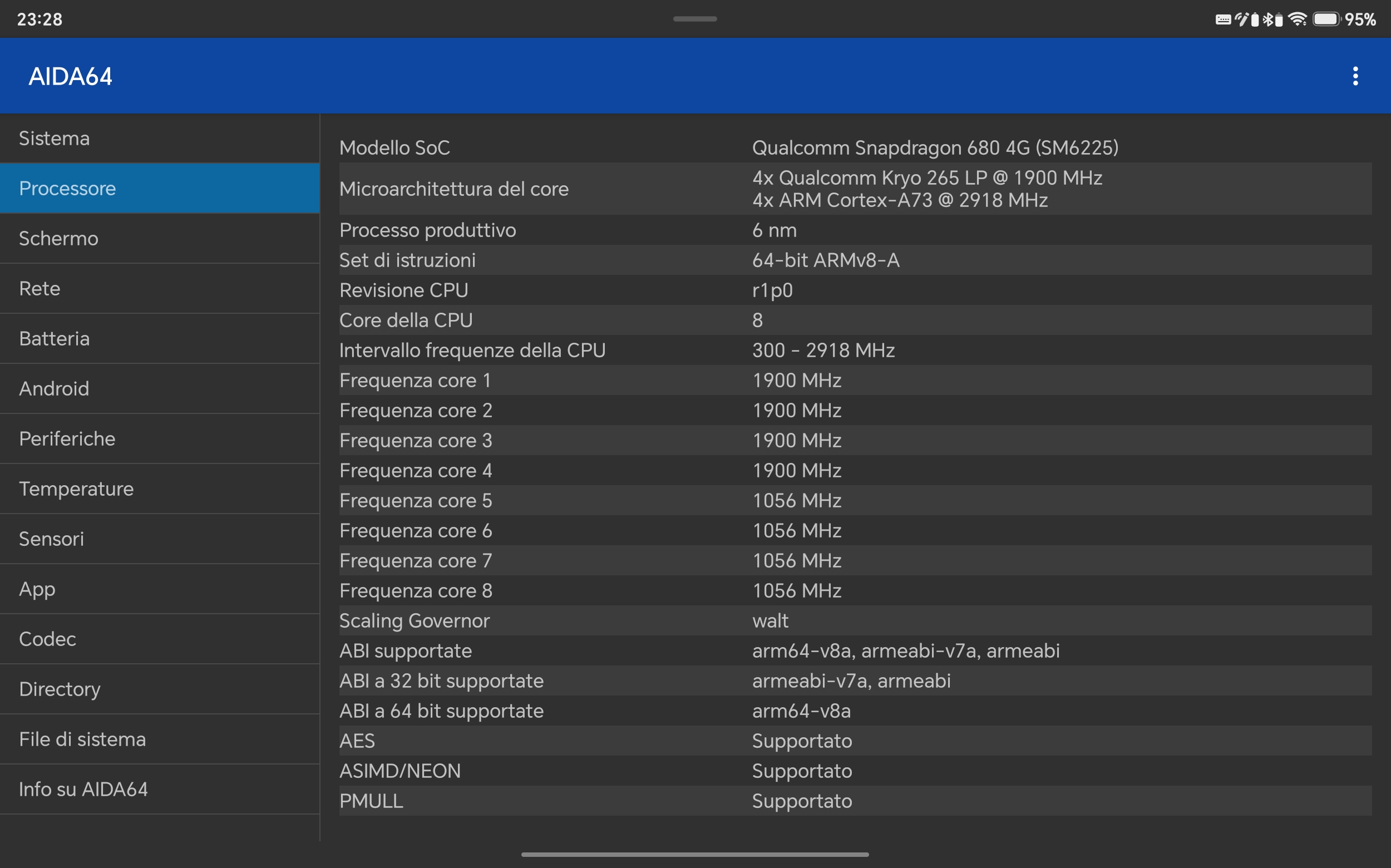Select the Core della CPU row

coord(855,320)
